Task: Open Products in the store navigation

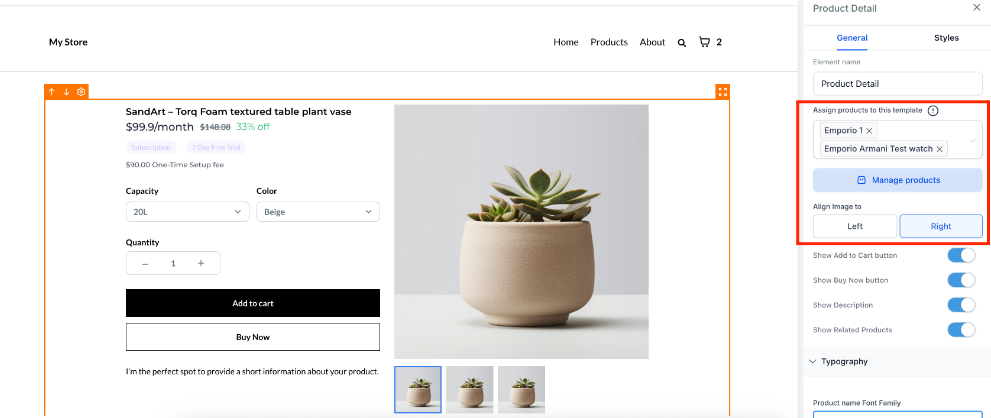Action: coord(609,42)
